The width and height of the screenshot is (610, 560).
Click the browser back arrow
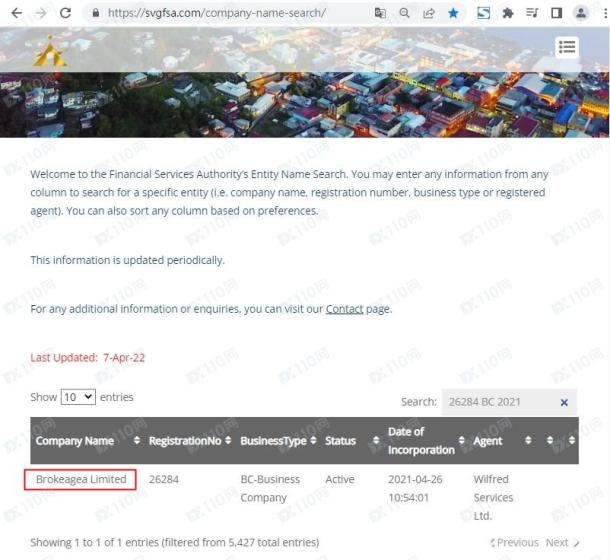tap(17, 13)
